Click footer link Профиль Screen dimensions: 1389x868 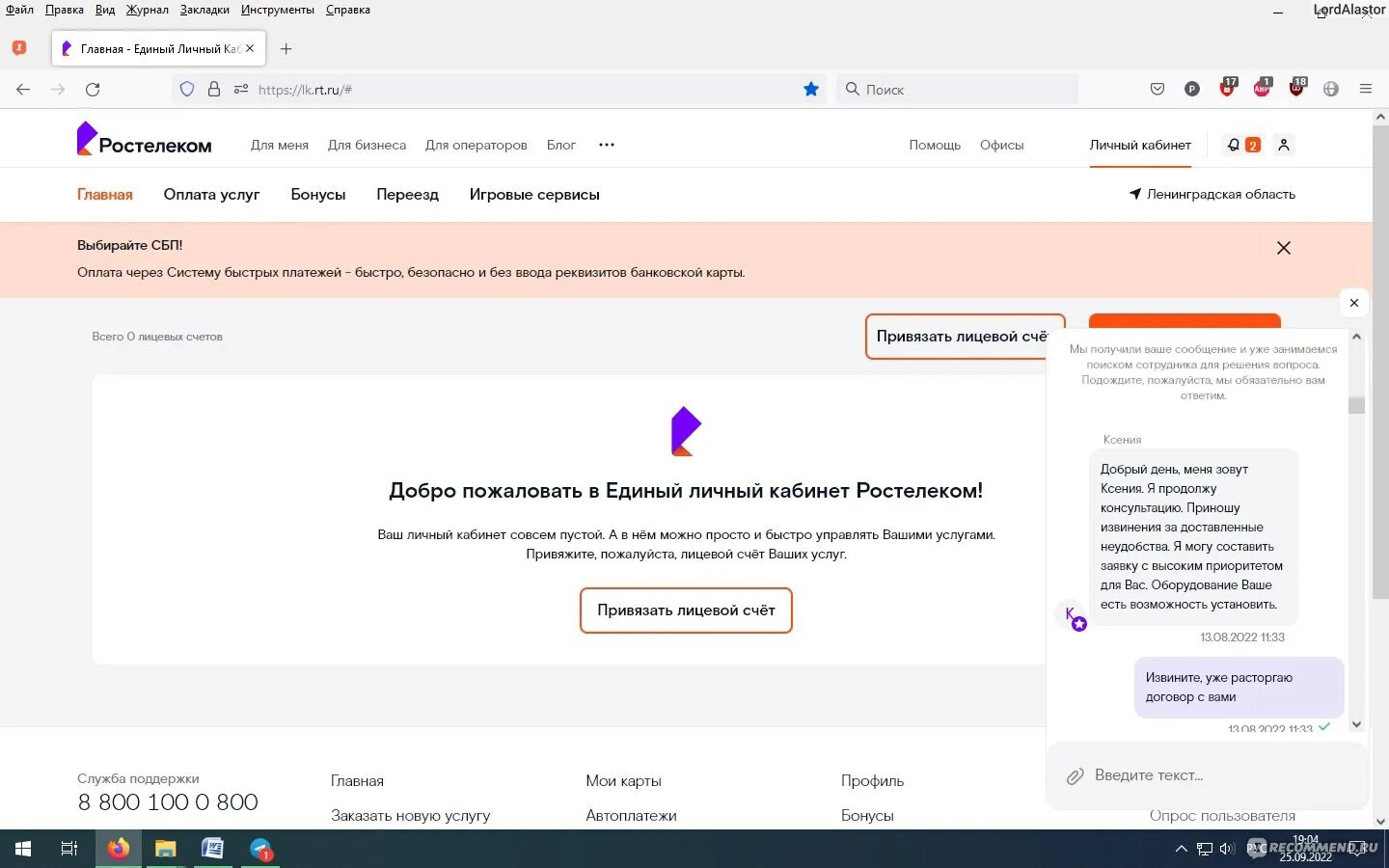(872, 780)
